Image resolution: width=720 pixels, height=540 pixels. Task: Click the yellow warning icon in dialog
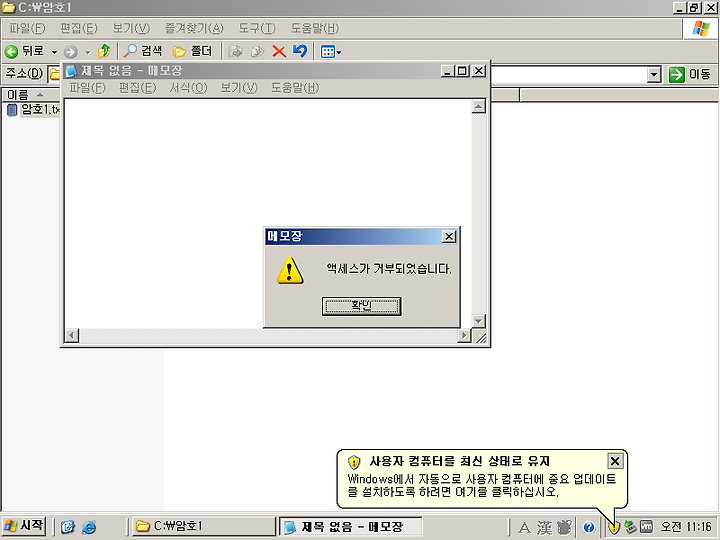click(x=290, y=270)
